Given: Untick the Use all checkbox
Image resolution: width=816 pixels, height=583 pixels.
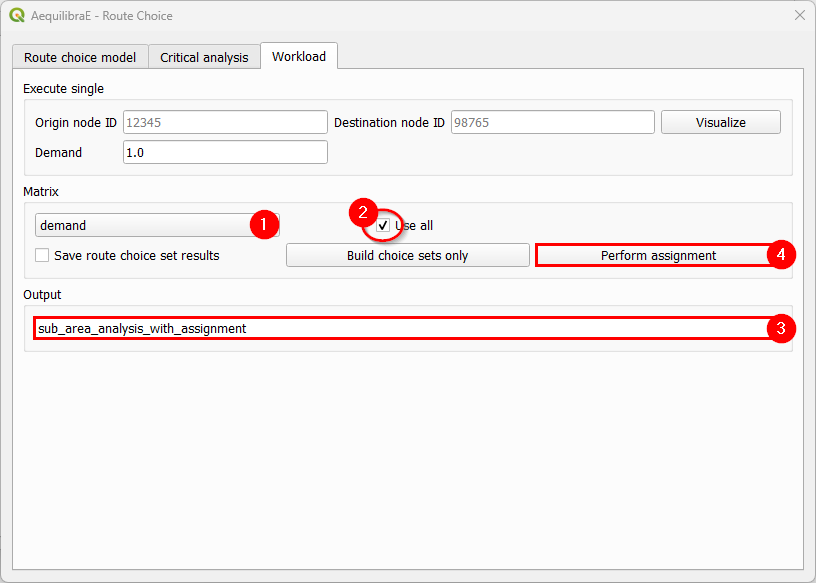Looking at the screenshot, I should coord(383,226).
